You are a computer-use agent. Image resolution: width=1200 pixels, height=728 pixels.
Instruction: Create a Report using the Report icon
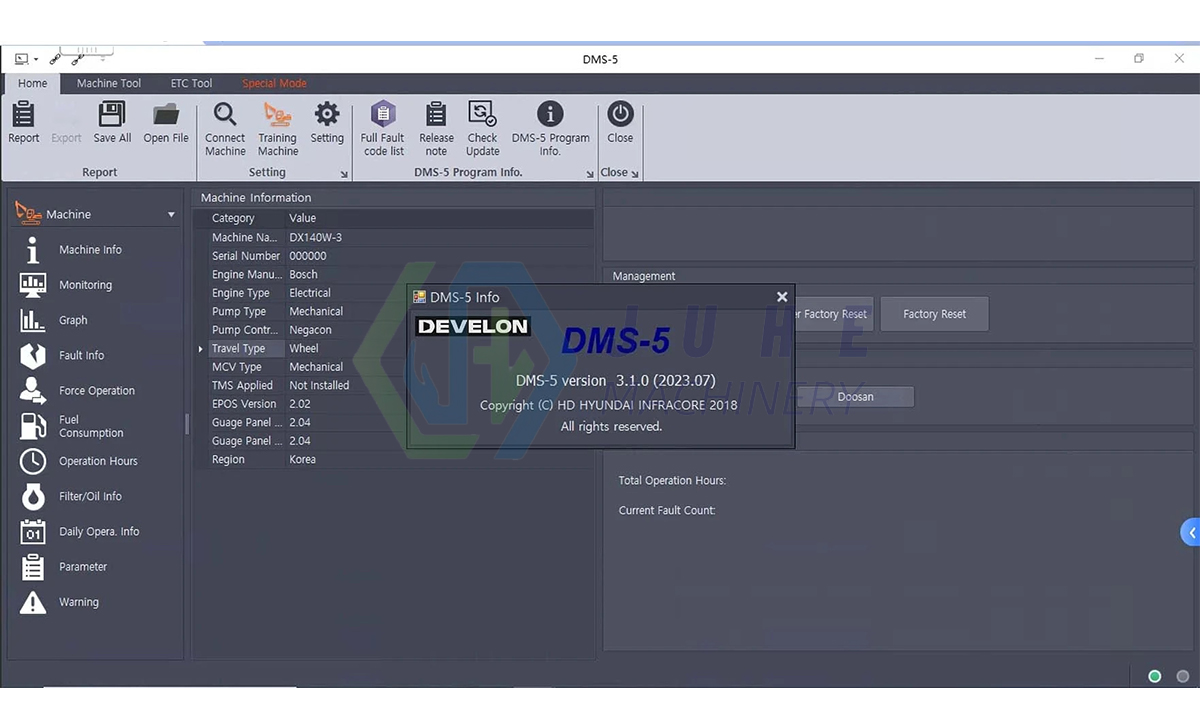[x=23, y=122]
